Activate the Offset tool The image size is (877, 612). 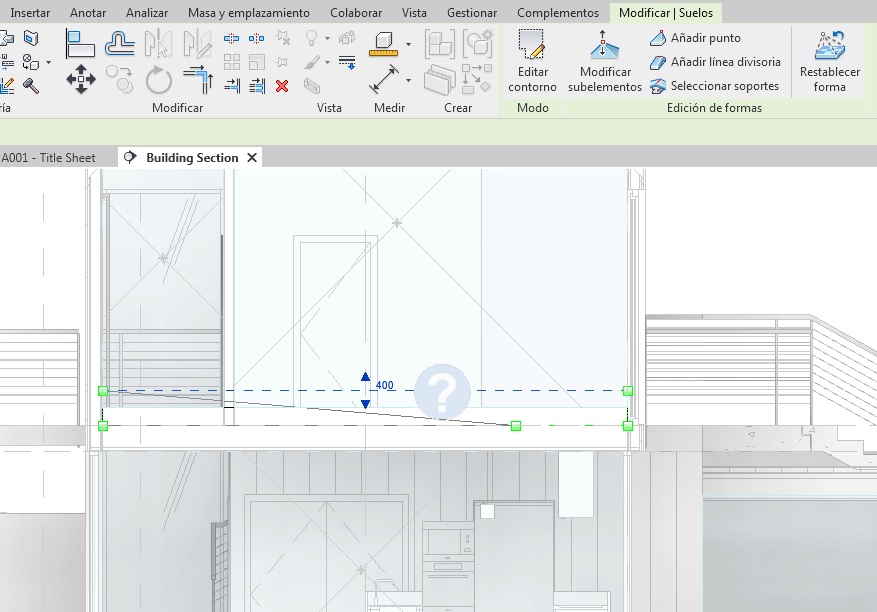[x=120, y=43]
